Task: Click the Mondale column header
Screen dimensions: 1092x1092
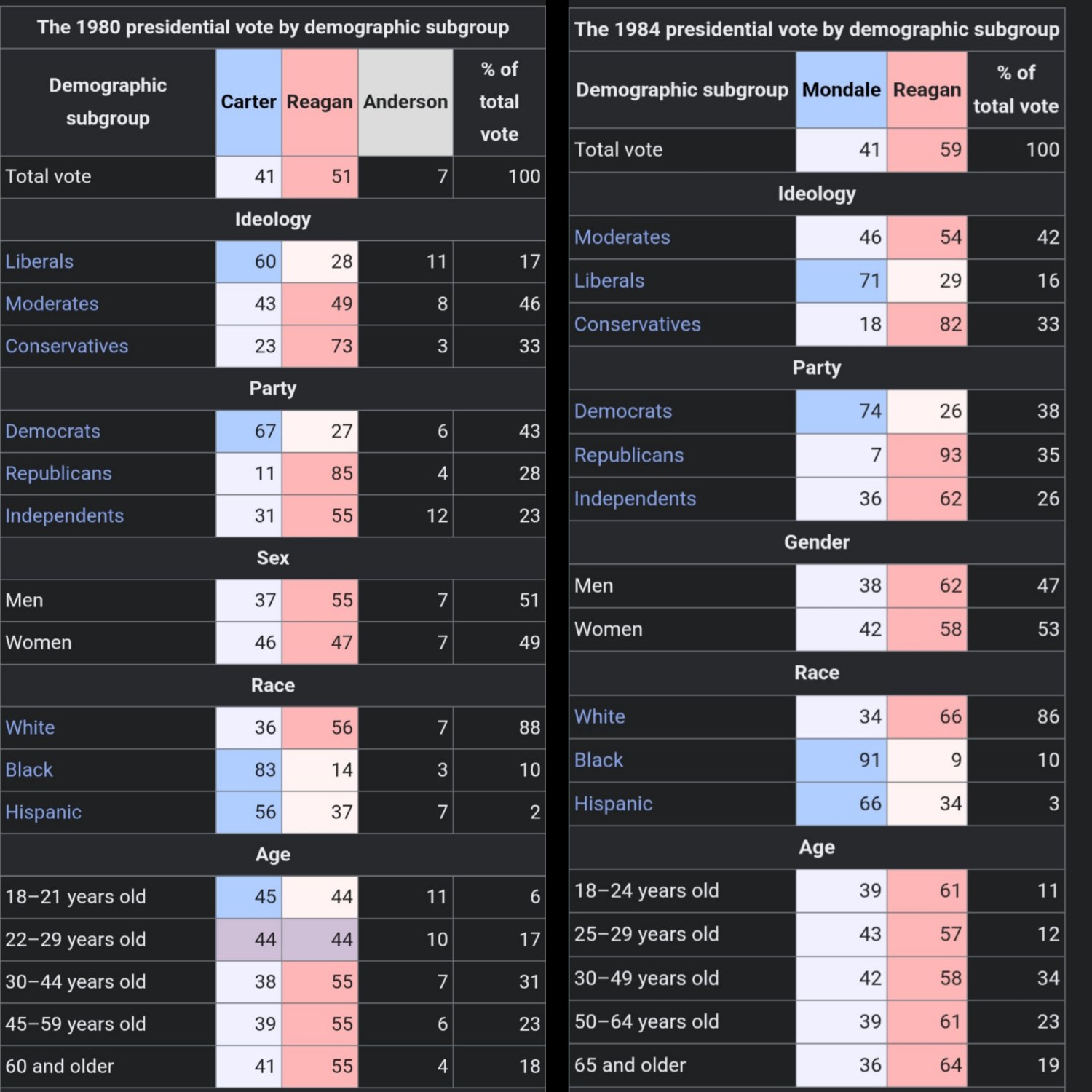Action: click(841, 90)
